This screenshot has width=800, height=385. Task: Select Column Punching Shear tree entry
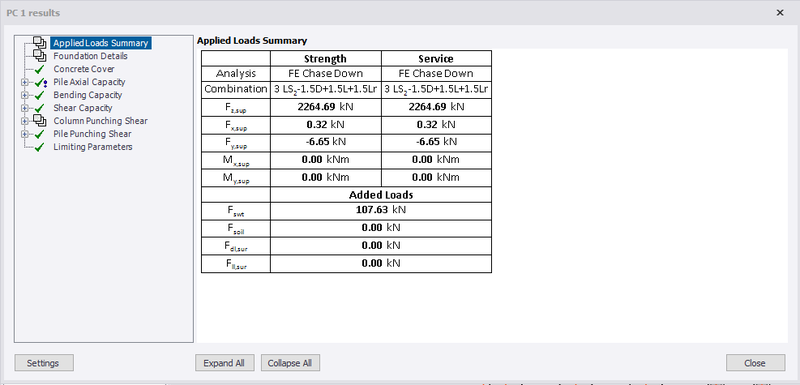101,121
